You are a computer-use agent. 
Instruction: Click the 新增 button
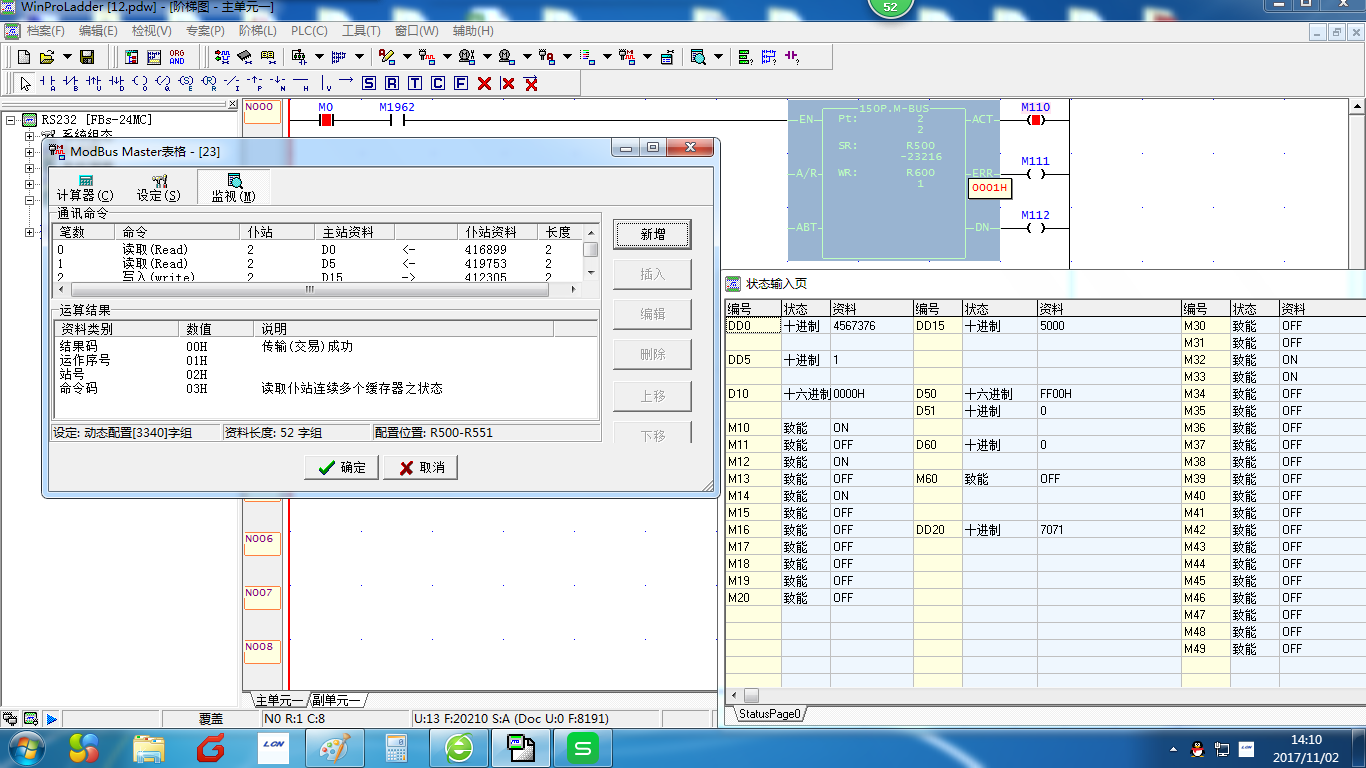(x=652, y=234)
